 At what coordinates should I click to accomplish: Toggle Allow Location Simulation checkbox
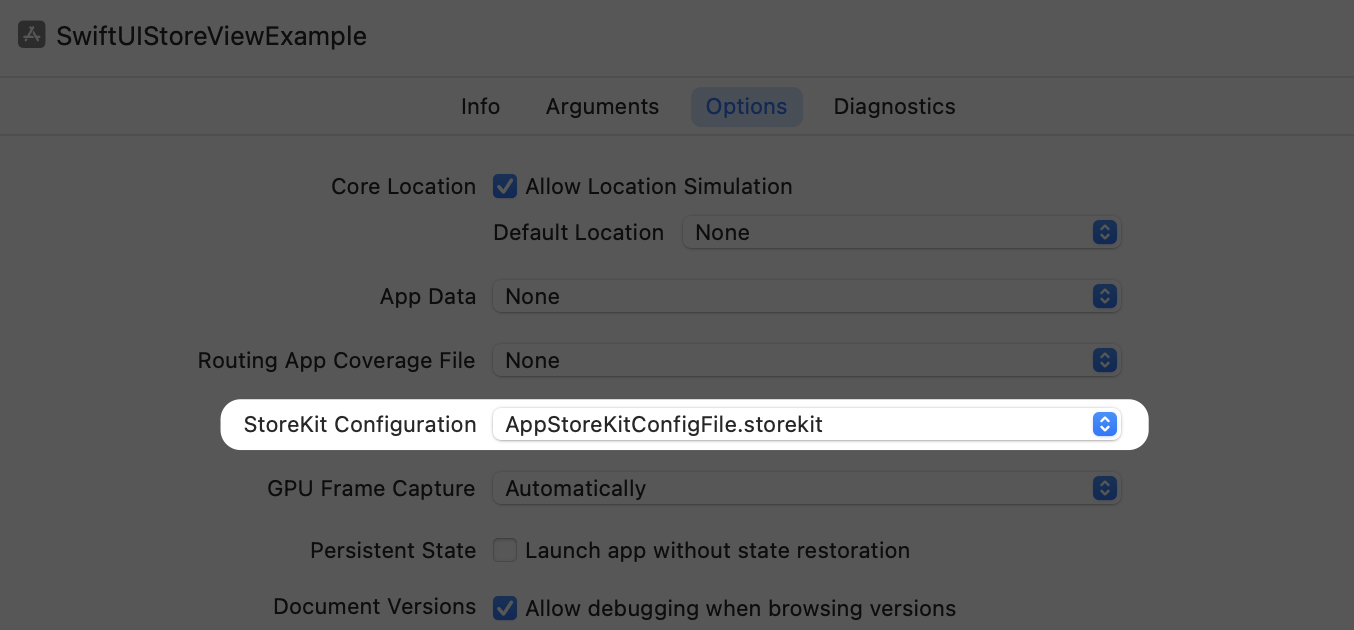[505, 186]
